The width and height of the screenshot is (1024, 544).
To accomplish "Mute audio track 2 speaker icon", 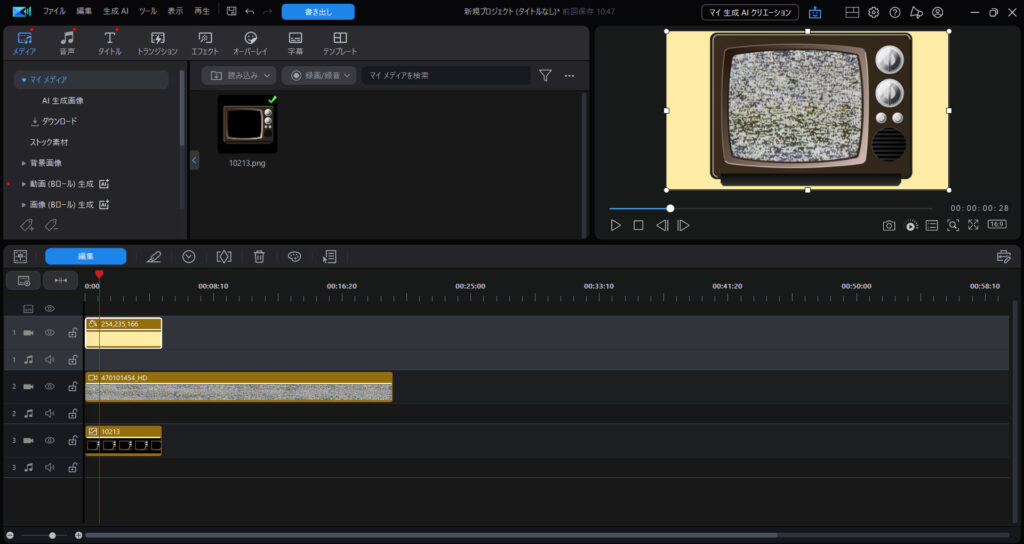I will [x=49, y=413].
